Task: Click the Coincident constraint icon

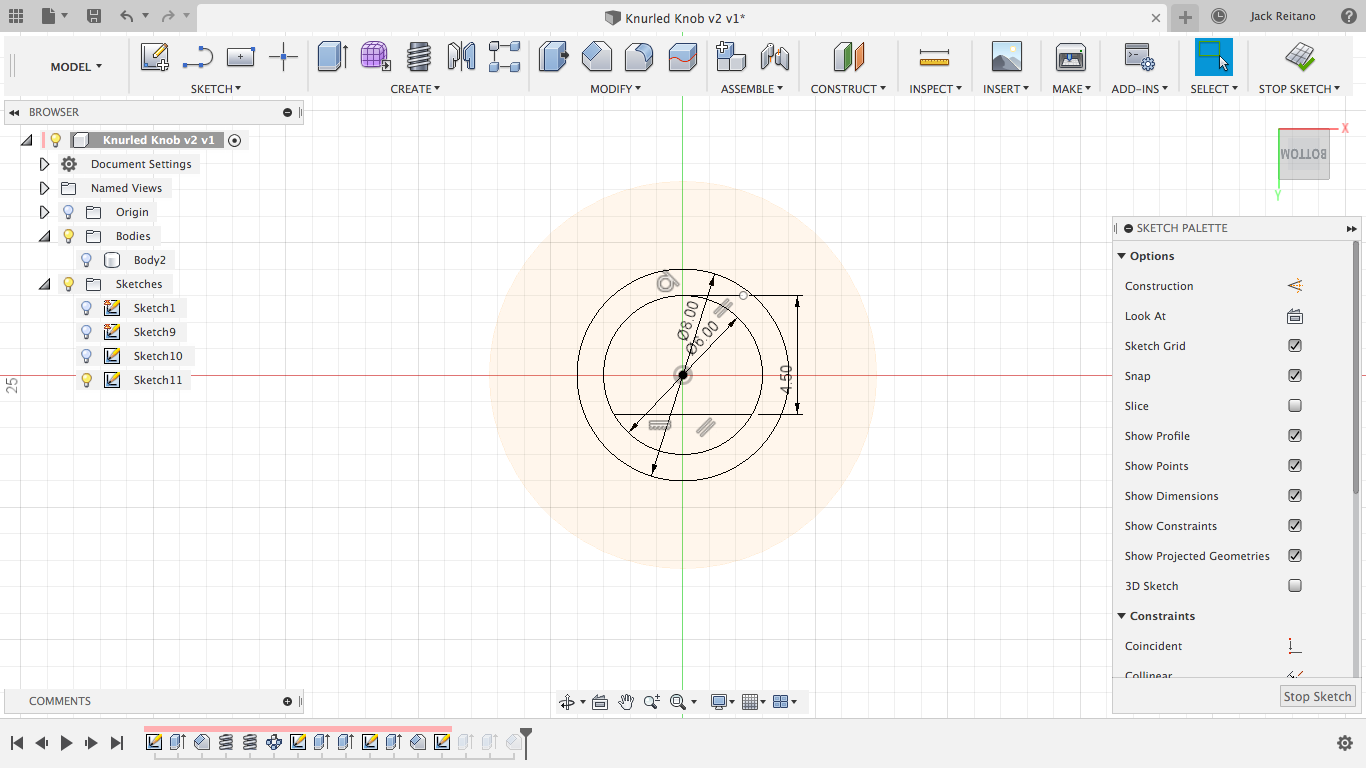Action: point(1295,646)
